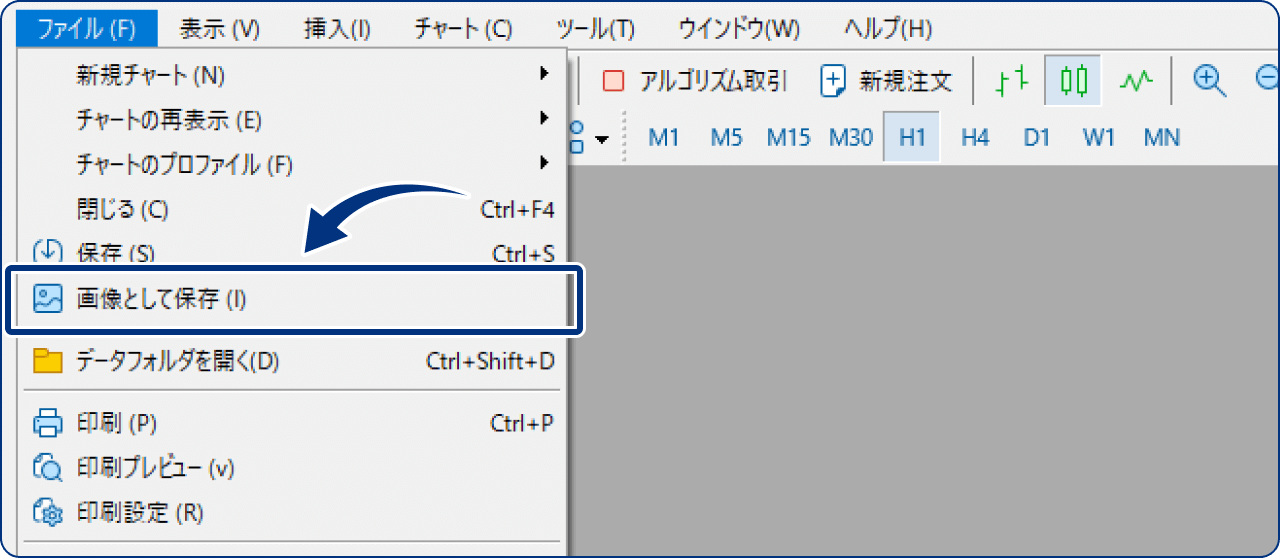1280x558 pixels.
Task: Select the H4 timeframe
Action: pyautogui.click(x=974, y=138)
